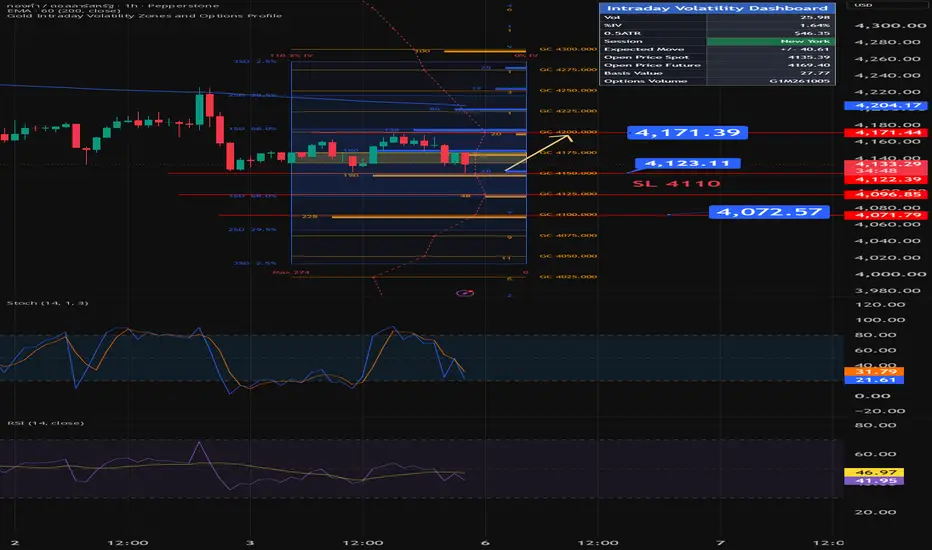The width and height of the screenshot is (932, 550).
Task: Click the 0.5ATR $46.35 dashboard row
Action: pos(717,33)
